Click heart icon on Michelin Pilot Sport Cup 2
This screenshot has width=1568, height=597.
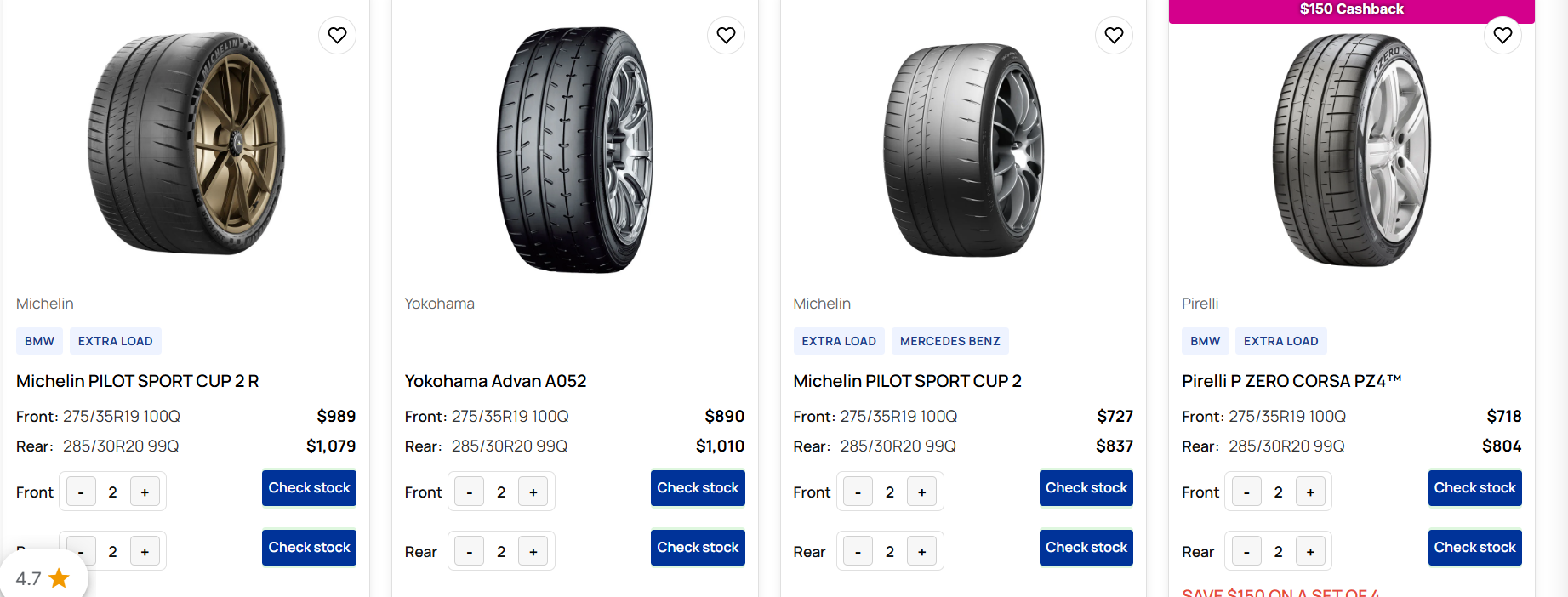tap(1114, 36)
